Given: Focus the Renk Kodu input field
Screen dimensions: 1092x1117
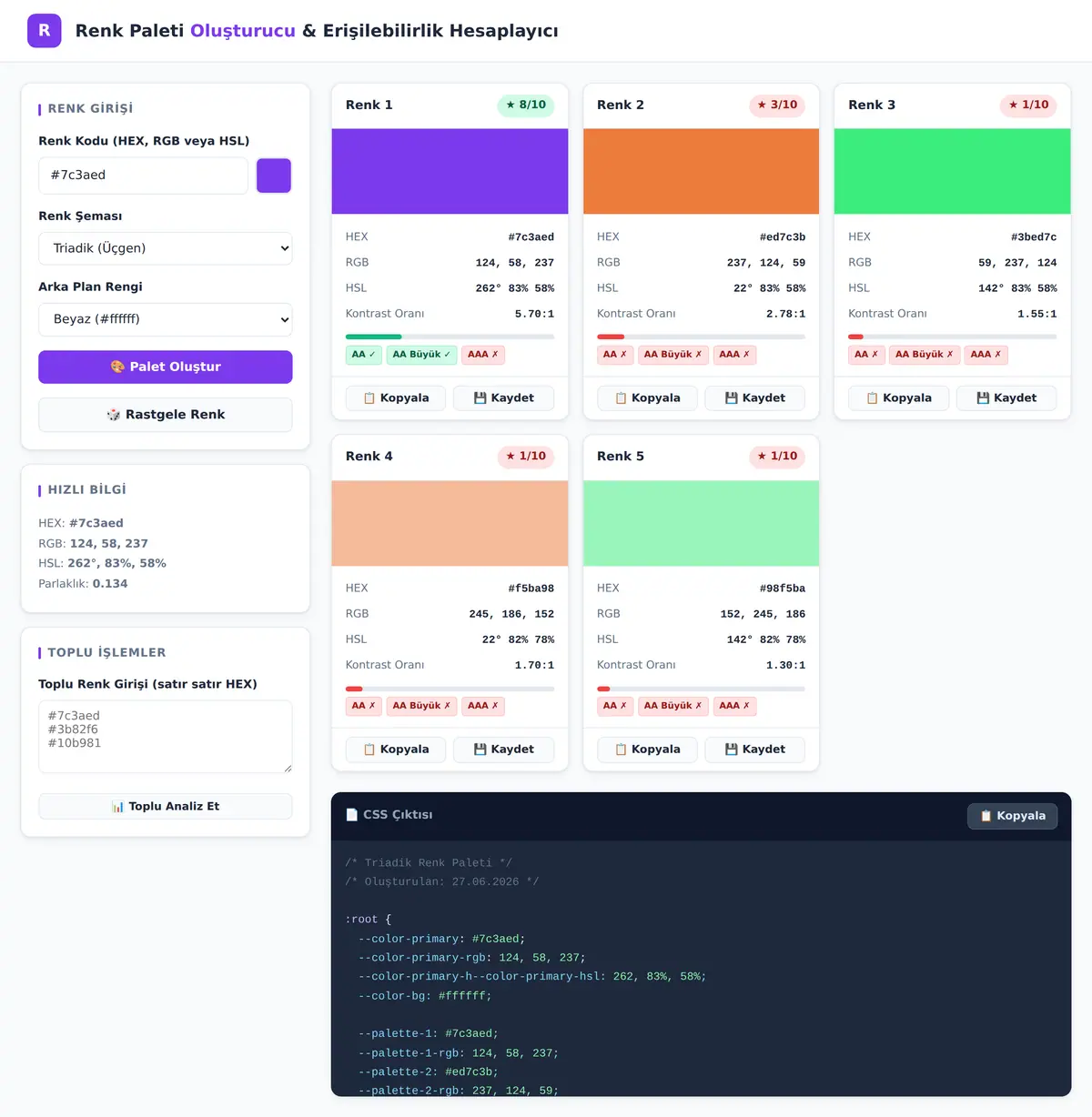Looking at the screenshot, I should click(x=143, y=176).
